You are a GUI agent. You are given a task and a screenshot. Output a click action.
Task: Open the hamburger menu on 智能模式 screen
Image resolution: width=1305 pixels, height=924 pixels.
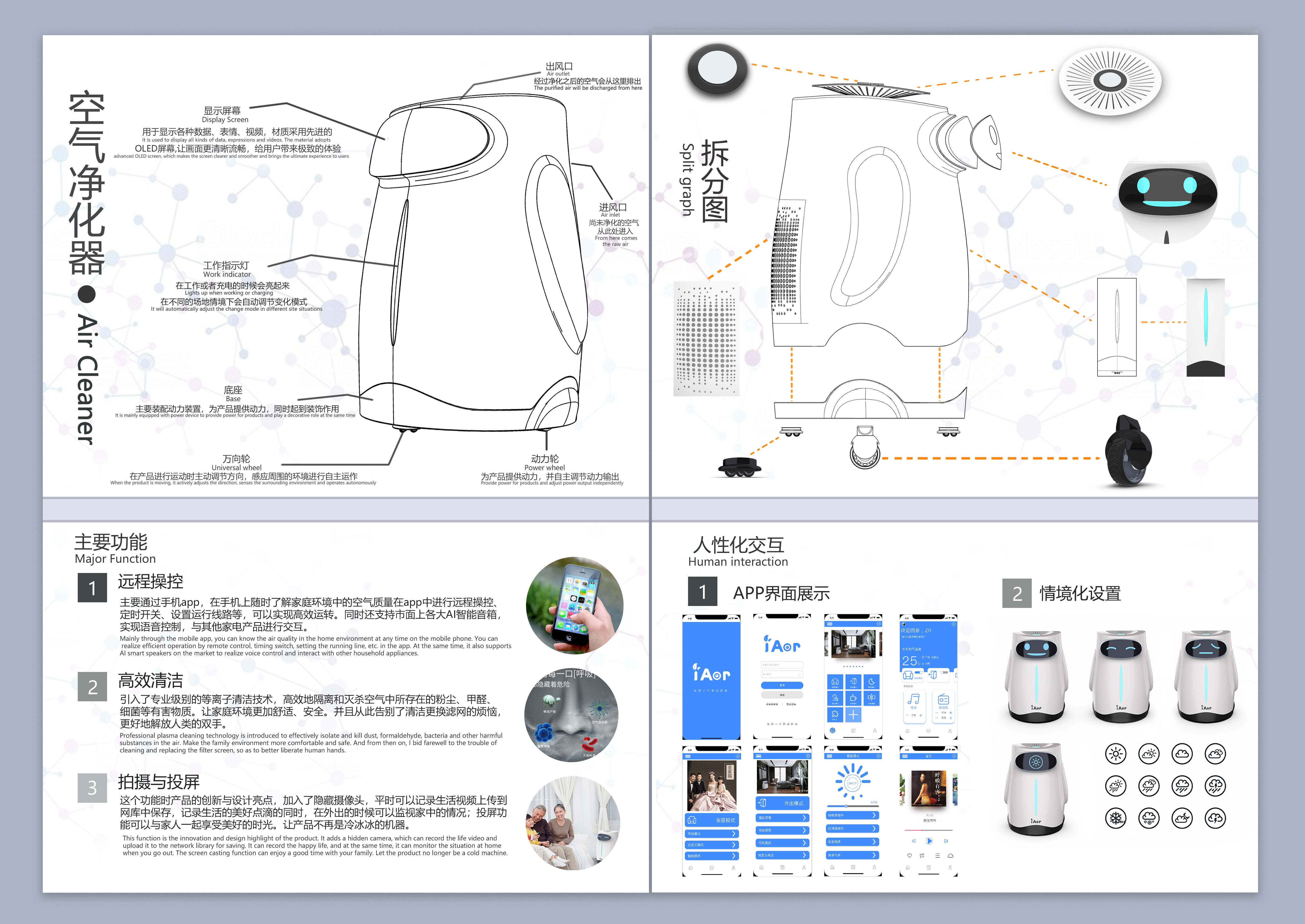click(829, 756)
